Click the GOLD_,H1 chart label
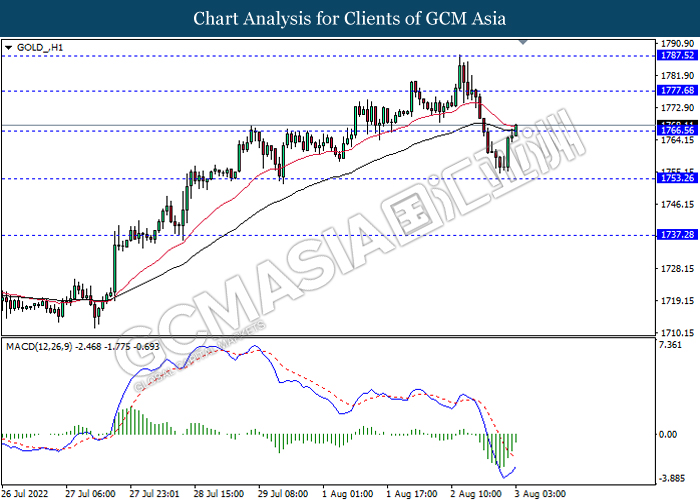This screenshot has height=500, width=700. click(40, 47)
